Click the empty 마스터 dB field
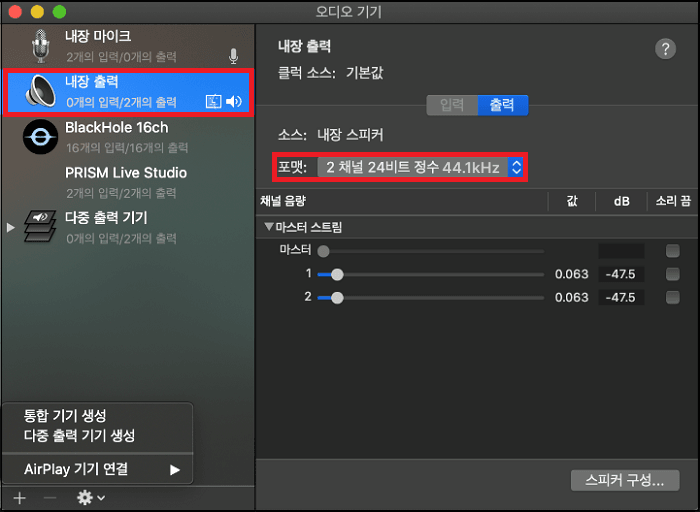The width and height of the screenshot is (700, 512). coord(621,251)
